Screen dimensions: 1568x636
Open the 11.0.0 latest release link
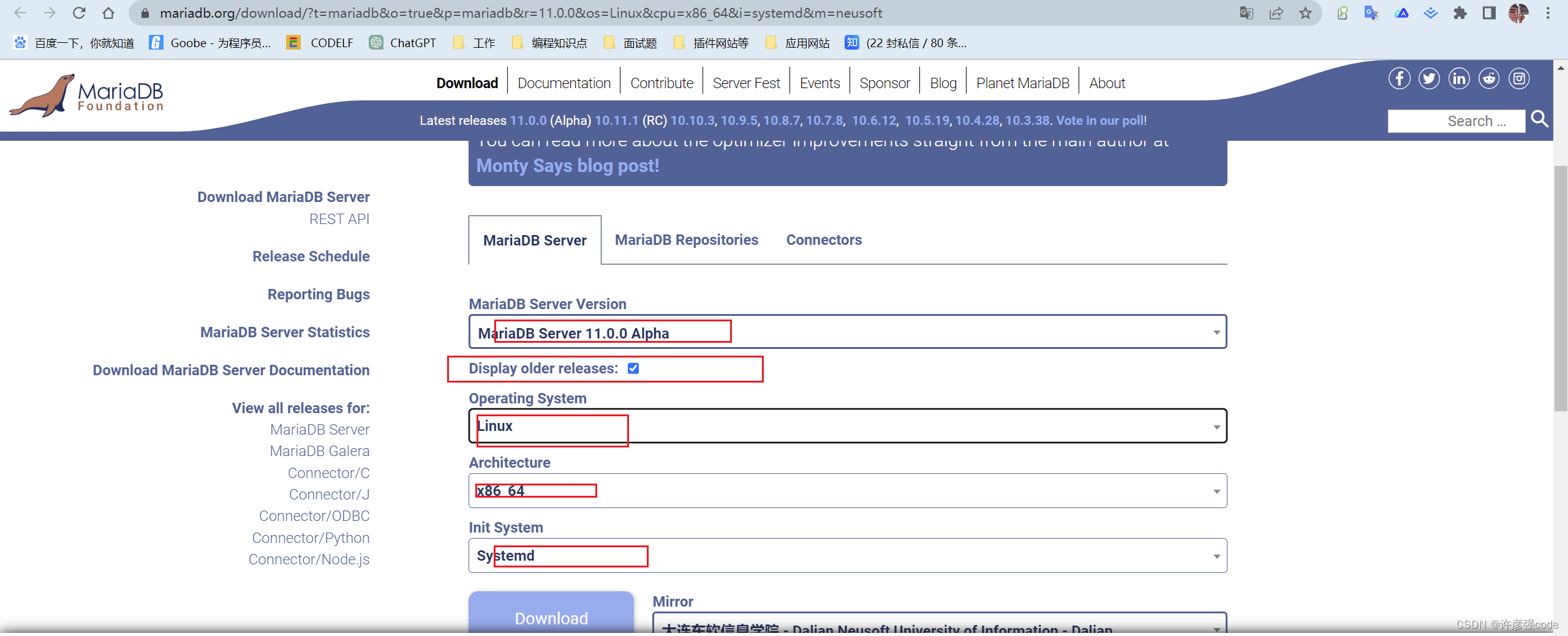(x=528, y=120)
